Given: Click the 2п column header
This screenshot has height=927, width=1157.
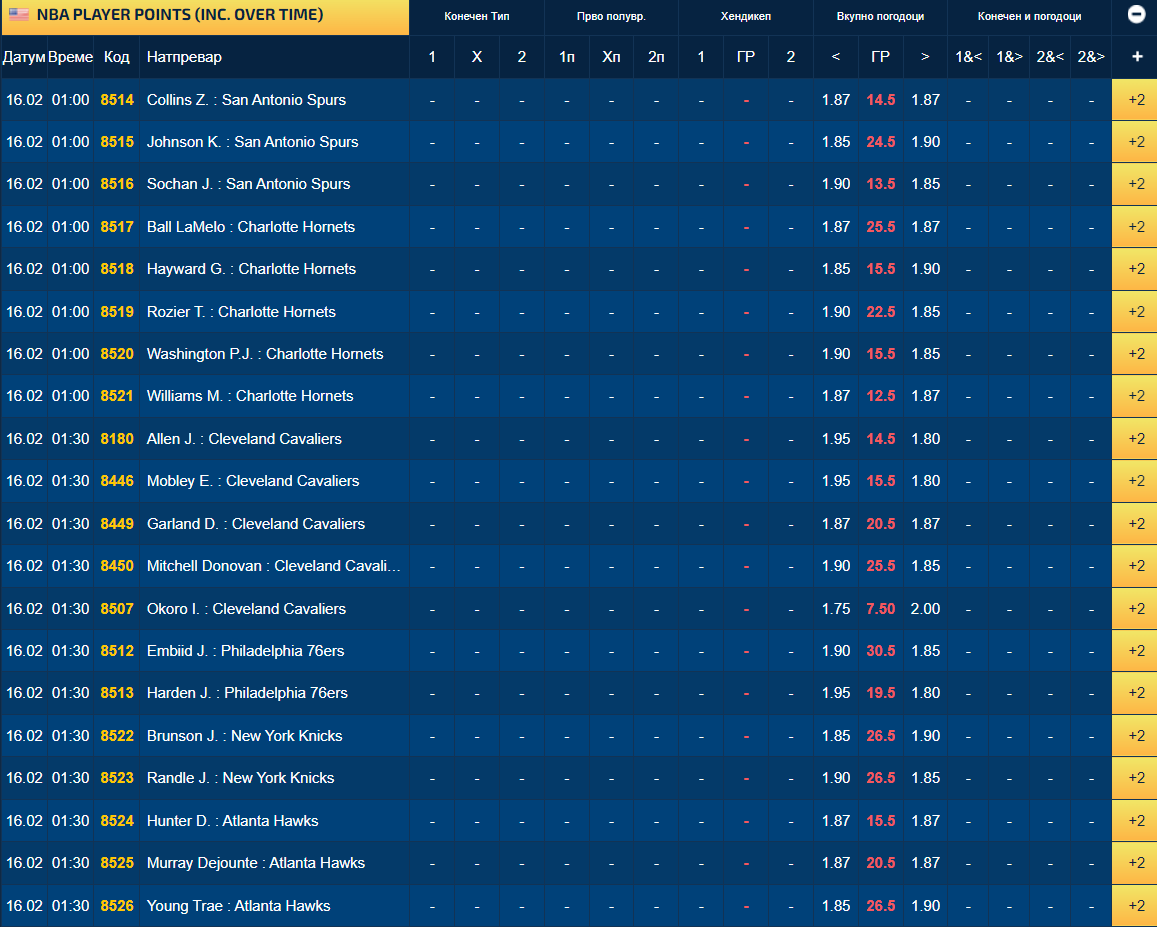Looking at the screenshot, I should (656, 57).
